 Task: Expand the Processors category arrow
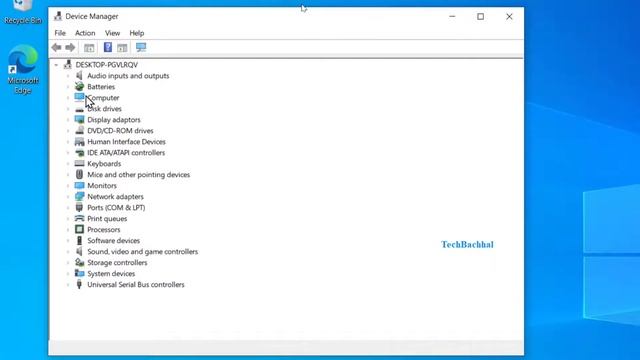coord(68,230)
